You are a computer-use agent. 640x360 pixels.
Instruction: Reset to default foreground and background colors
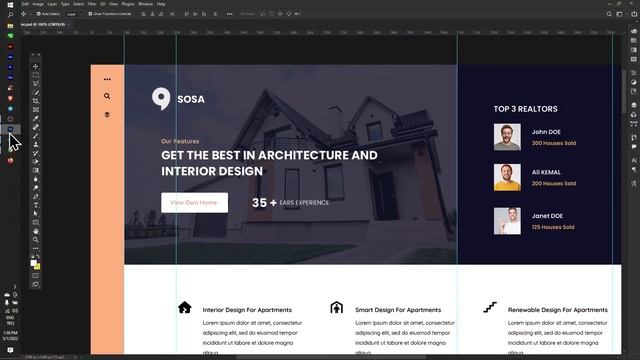[x=33, y=257]
